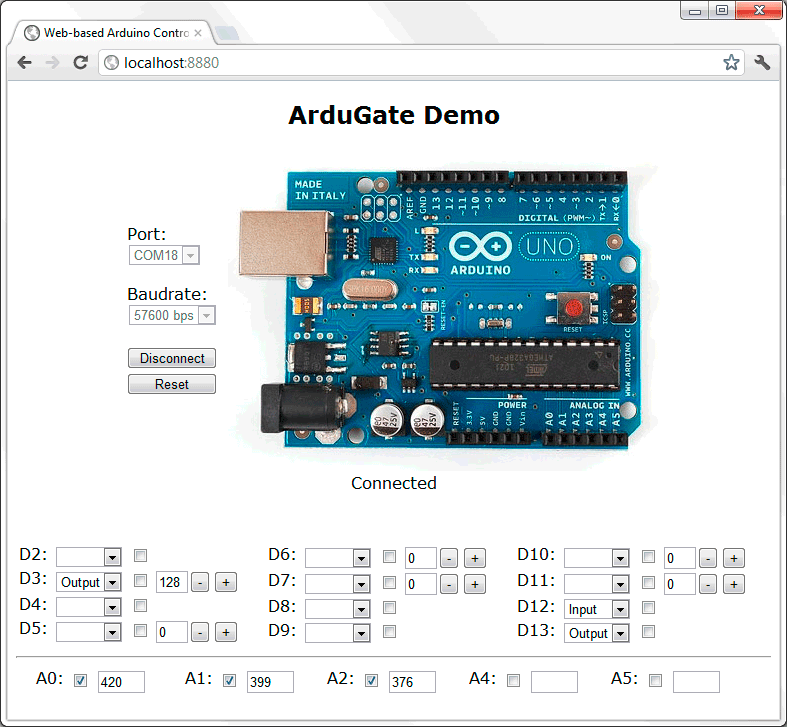Image resolution: width=787 pixels, height=727 pixels.
Task: Click the A0 value field showing 420
Action: tap(121, 682)
